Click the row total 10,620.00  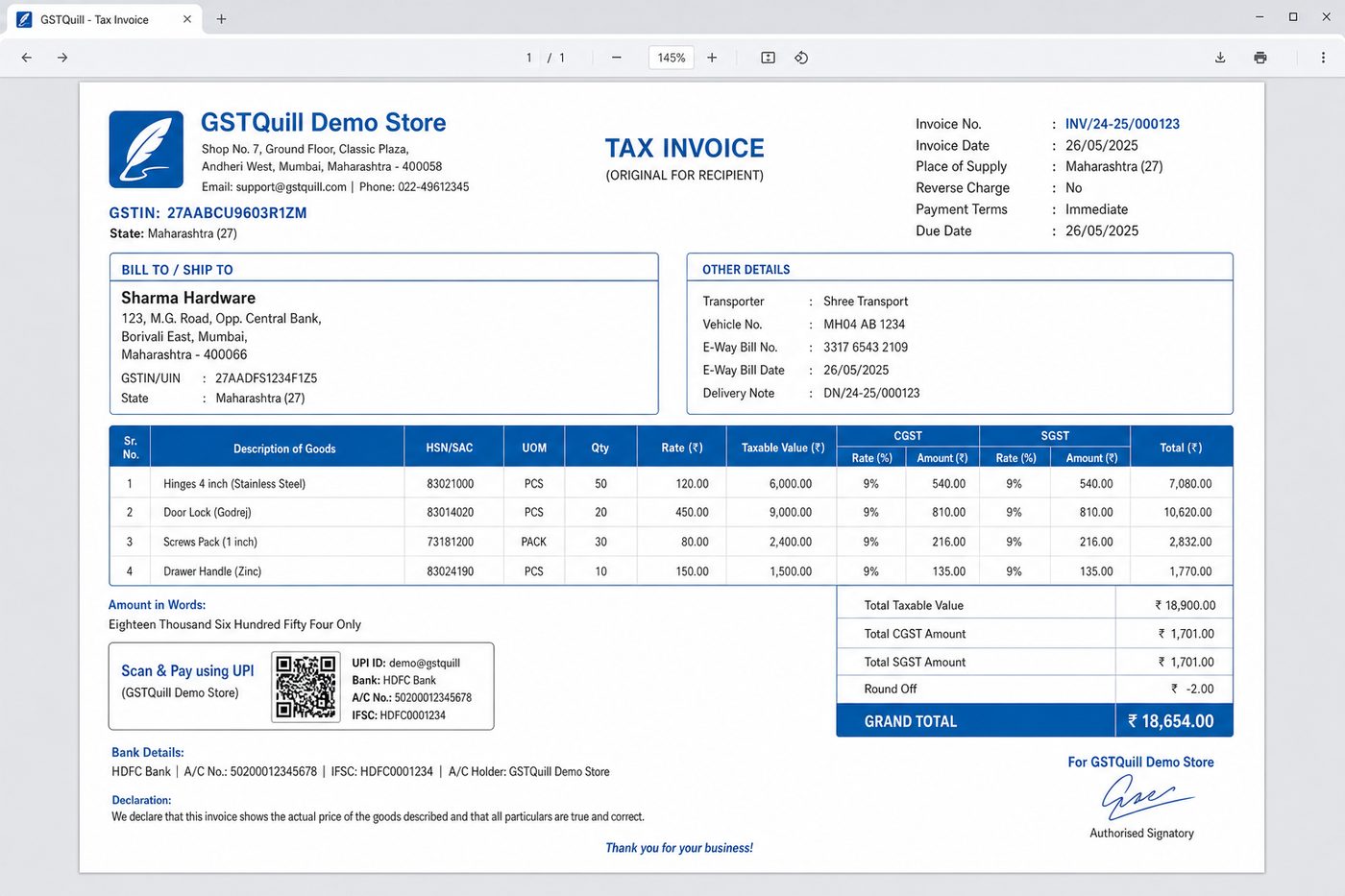click(1187, 513)
